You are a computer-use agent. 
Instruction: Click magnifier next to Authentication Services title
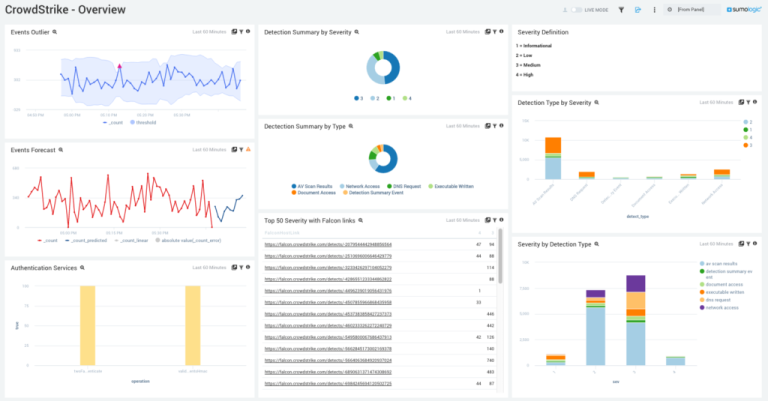click(x=82, y=268)
